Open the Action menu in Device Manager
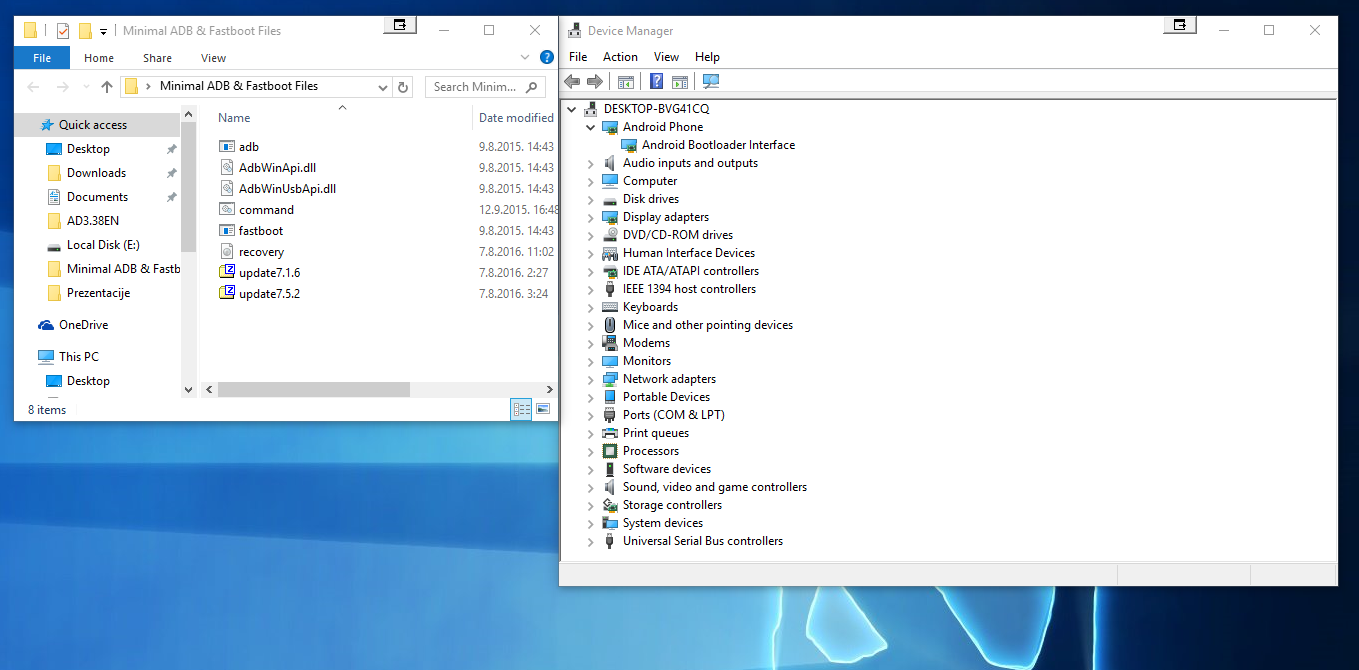This screenshot has height=670, width=1359. pos(620,57)
